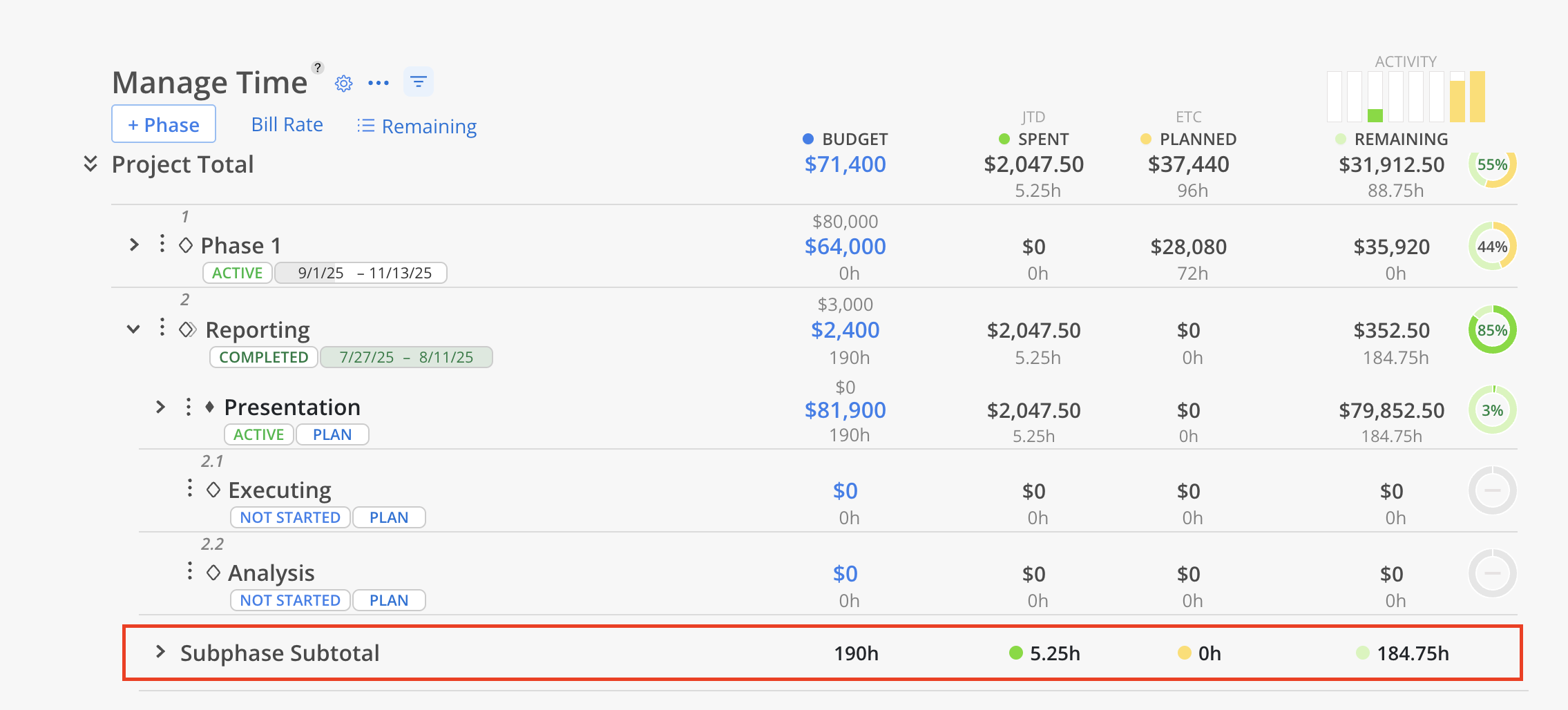Expand the Phase 1 row

click(x=135, y=244)
